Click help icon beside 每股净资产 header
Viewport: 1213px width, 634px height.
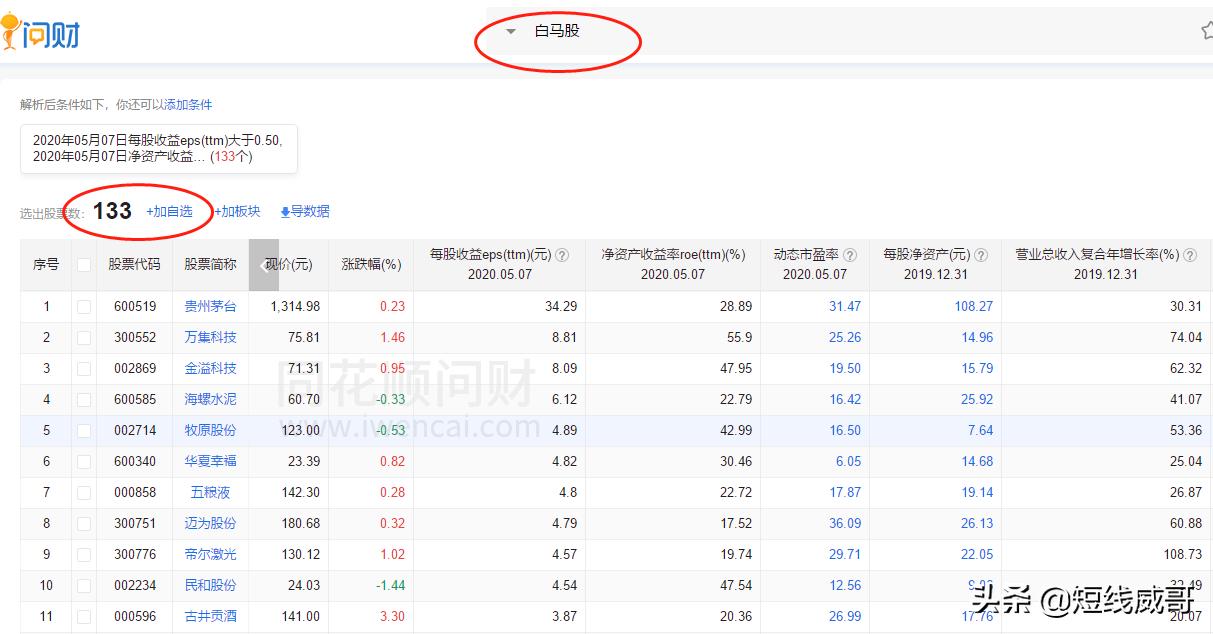click(x=981, y=255)
